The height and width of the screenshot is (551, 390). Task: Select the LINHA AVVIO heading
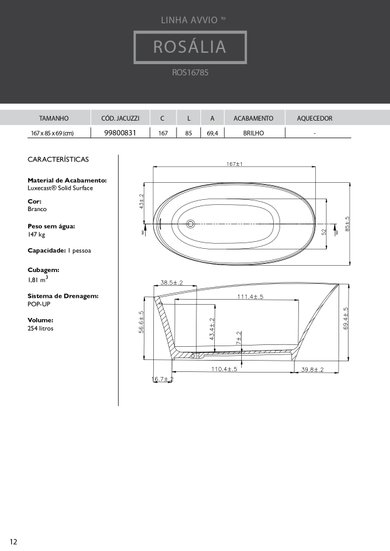(193, 20)
